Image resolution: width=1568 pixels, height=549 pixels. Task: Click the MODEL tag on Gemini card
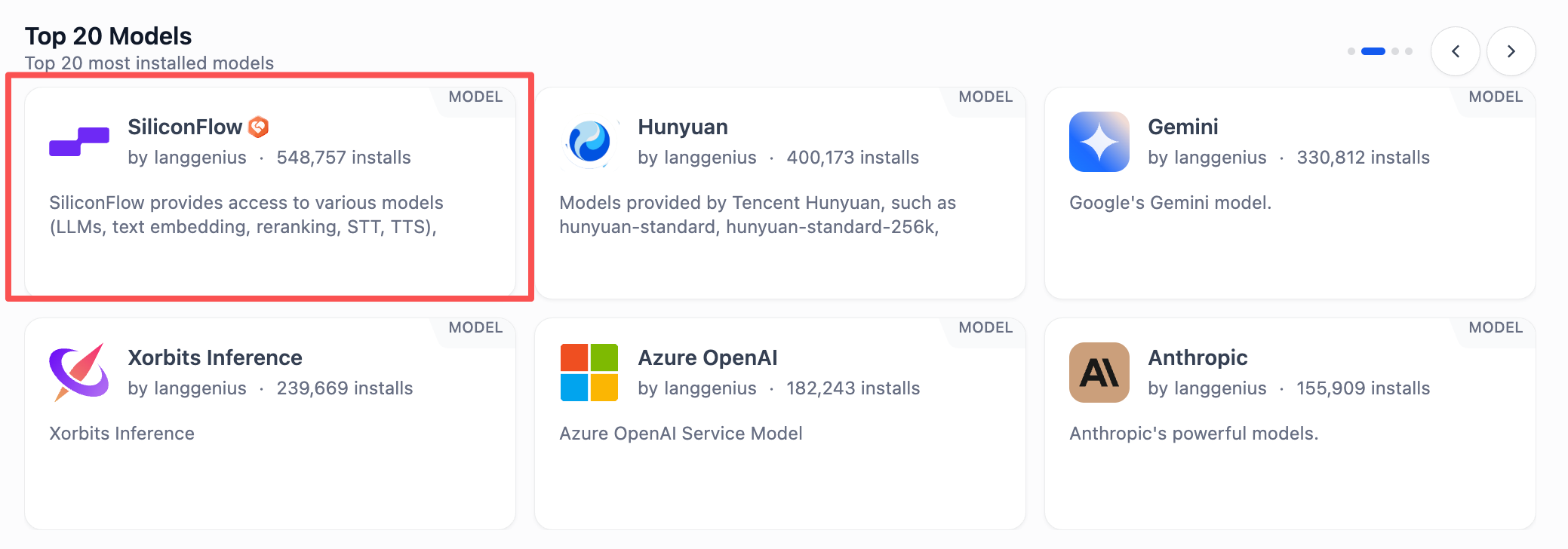coord(1496,97)
